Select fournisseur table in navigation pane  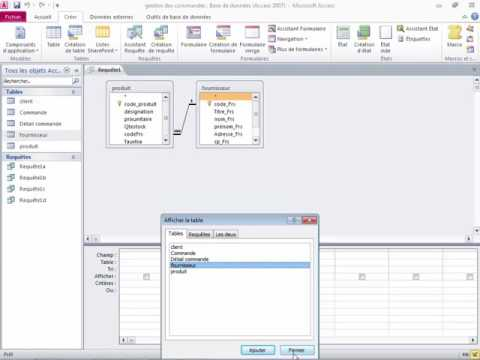(42, 135)
